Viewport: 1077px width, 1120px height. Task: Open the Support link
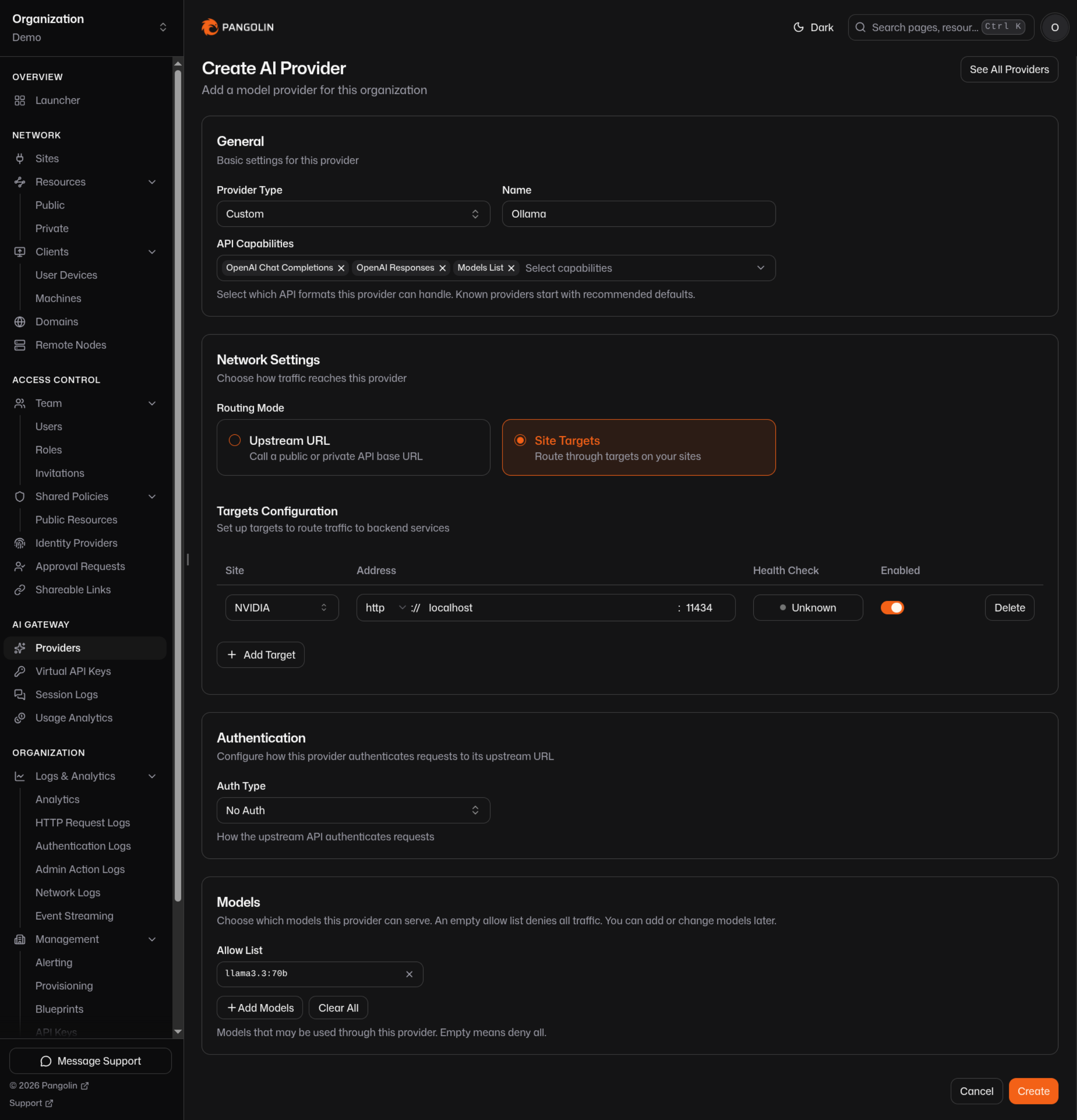point(31,1103)
